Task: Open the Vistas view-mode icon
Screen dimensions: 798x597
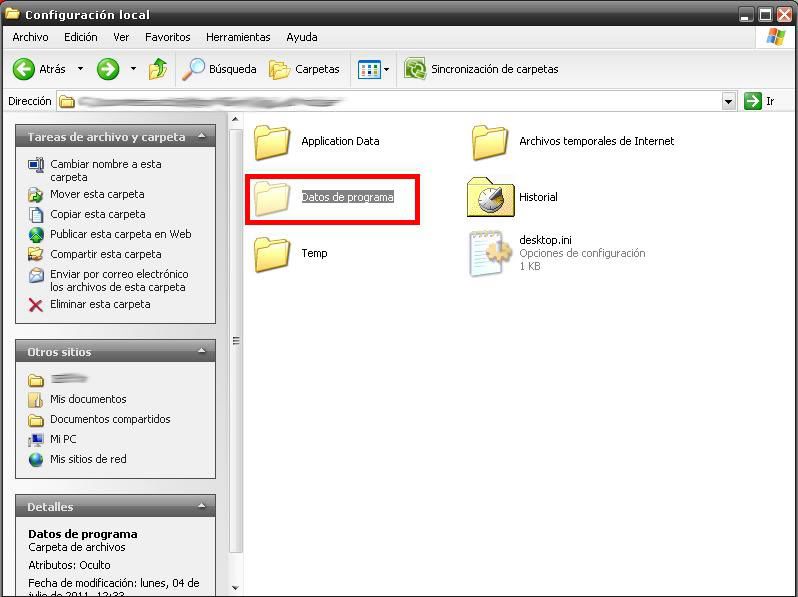Action: (369, 69)
